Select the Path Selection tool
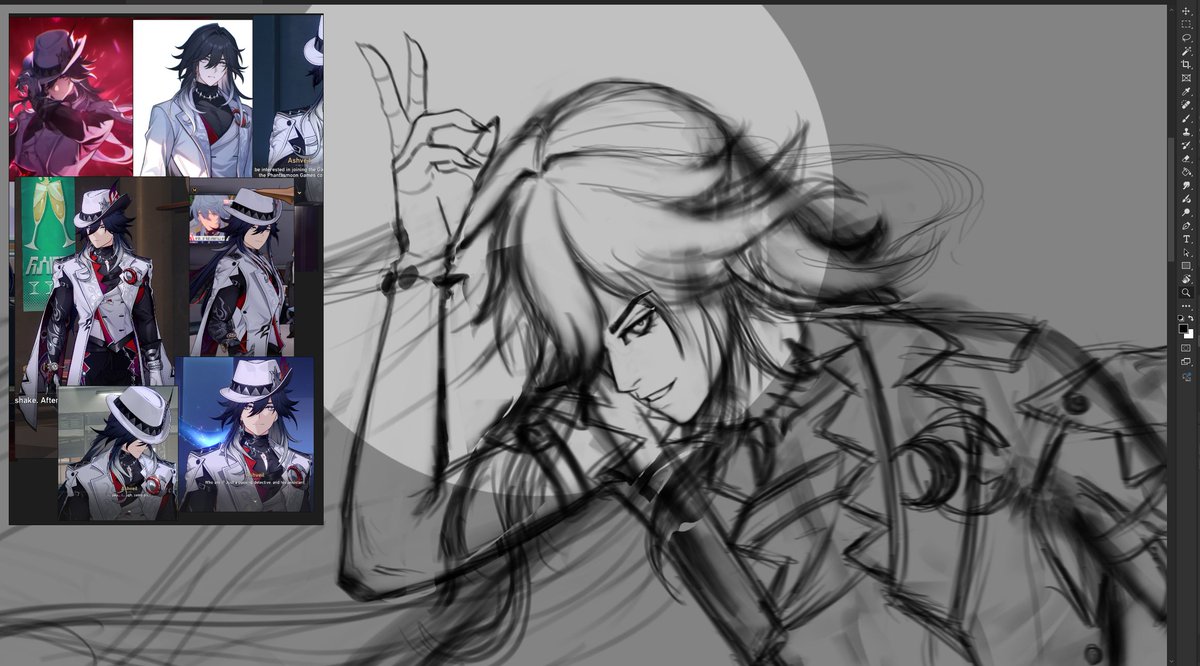The image size is (1200, 666). [1186, 252]
